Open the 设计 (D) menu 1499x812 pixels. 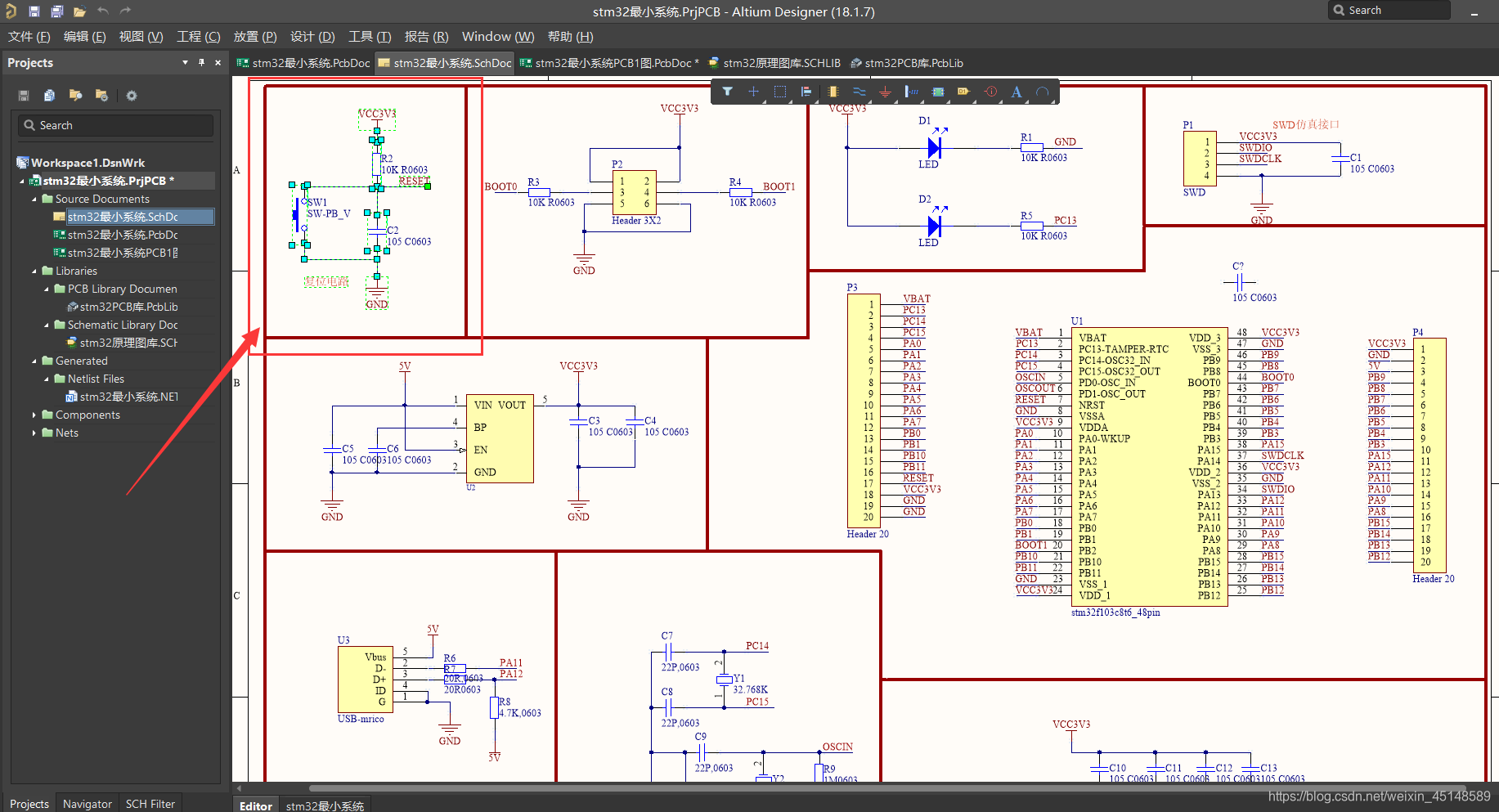click(312, 37)
